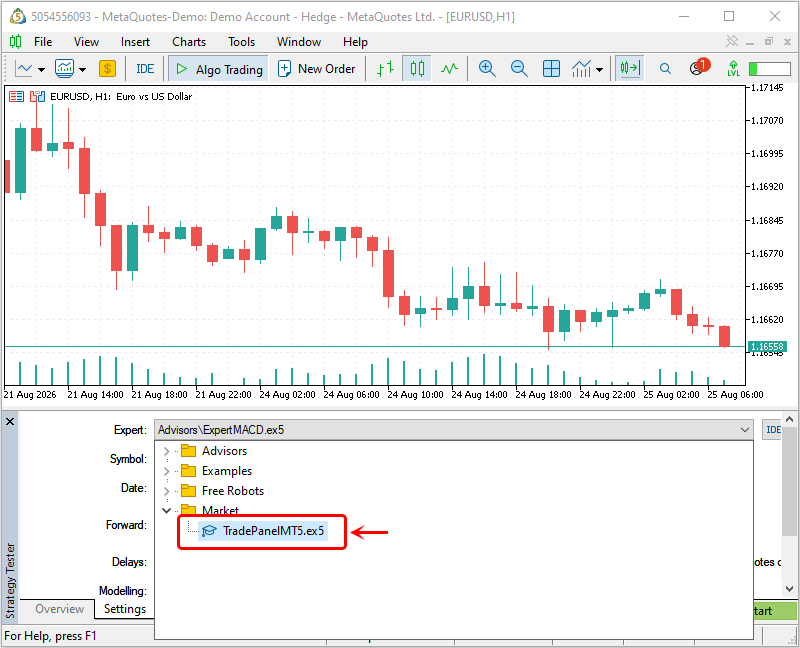
Task: Switch to line chart view icon
Action: tap(449, 68)
